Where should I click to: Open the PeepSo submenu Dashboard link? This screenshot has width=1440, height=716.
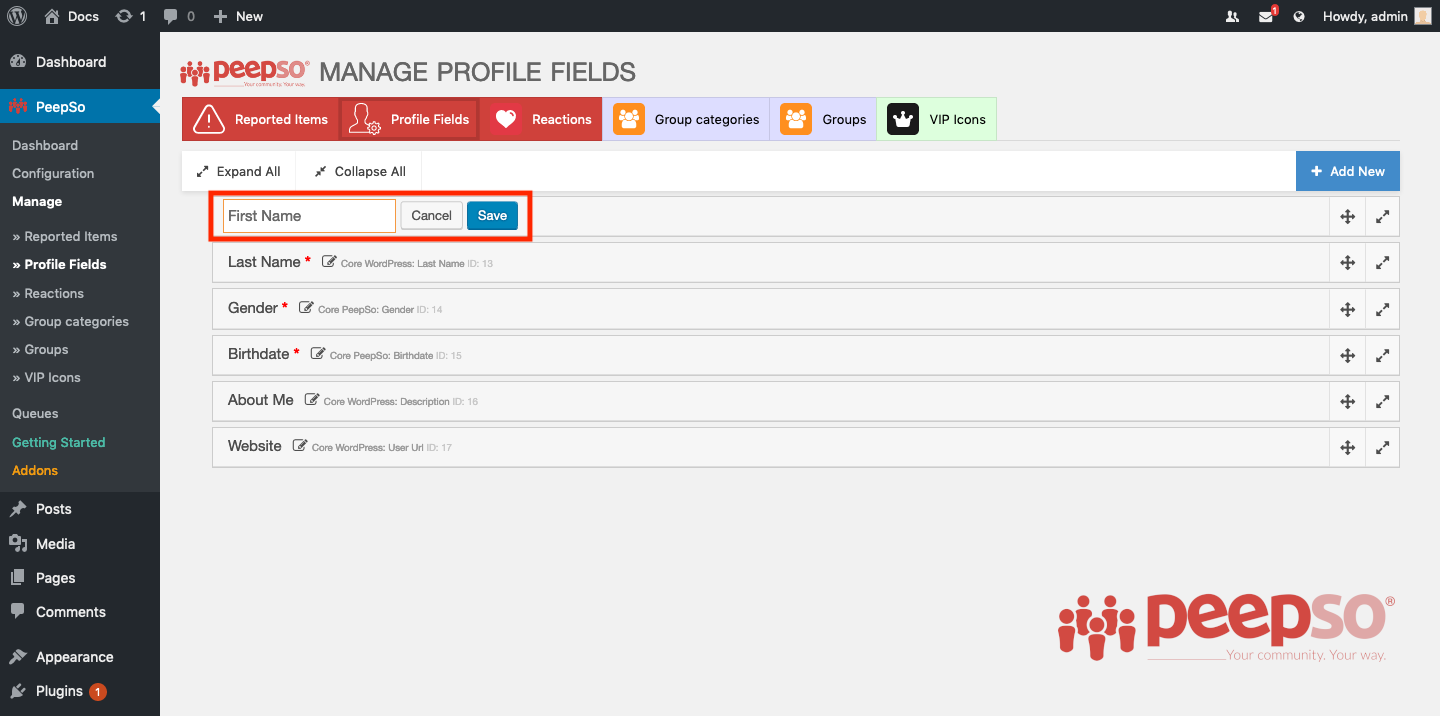(x=45, y=145)
